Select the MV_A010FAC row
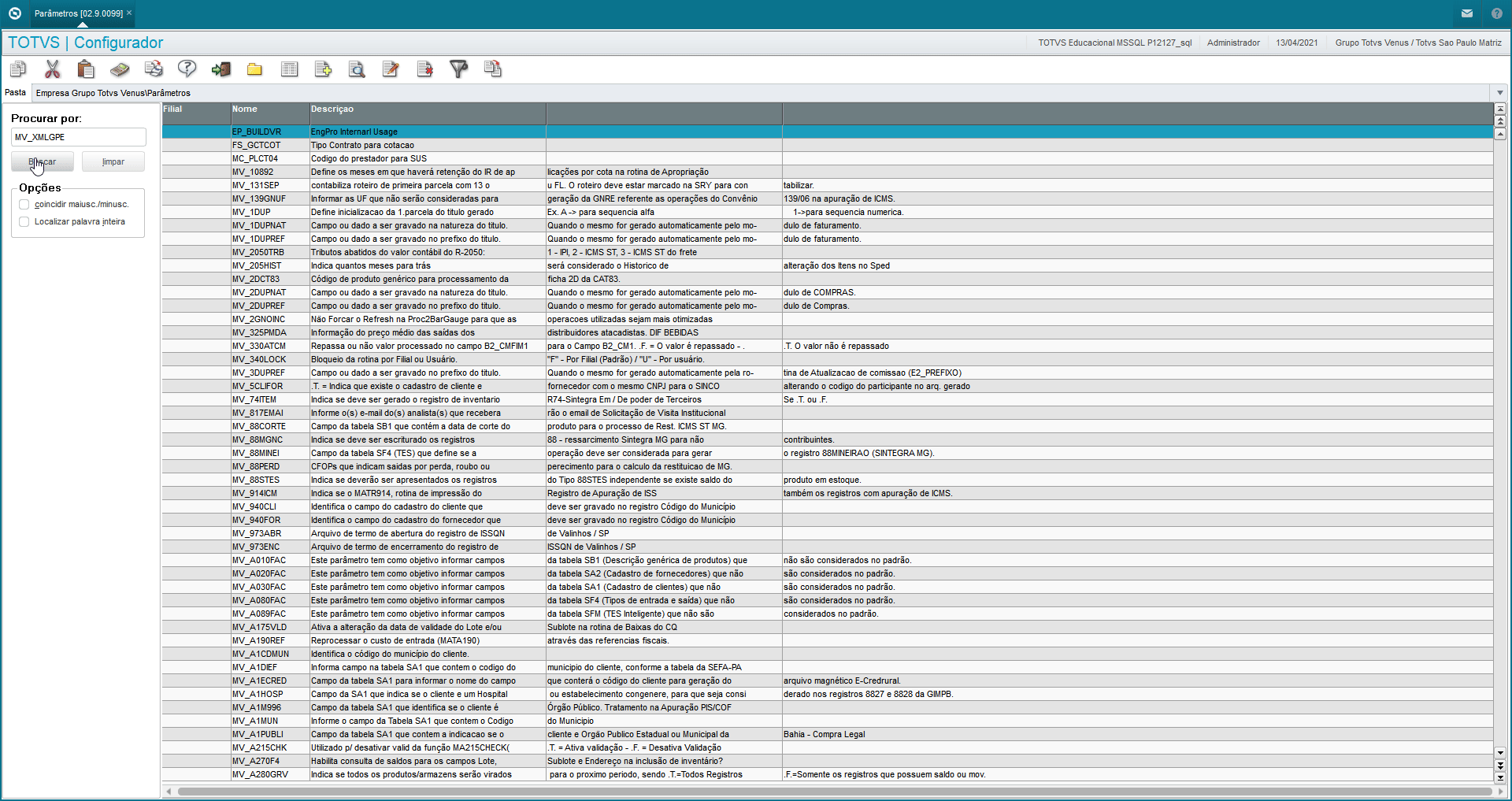 click(828, 561)
